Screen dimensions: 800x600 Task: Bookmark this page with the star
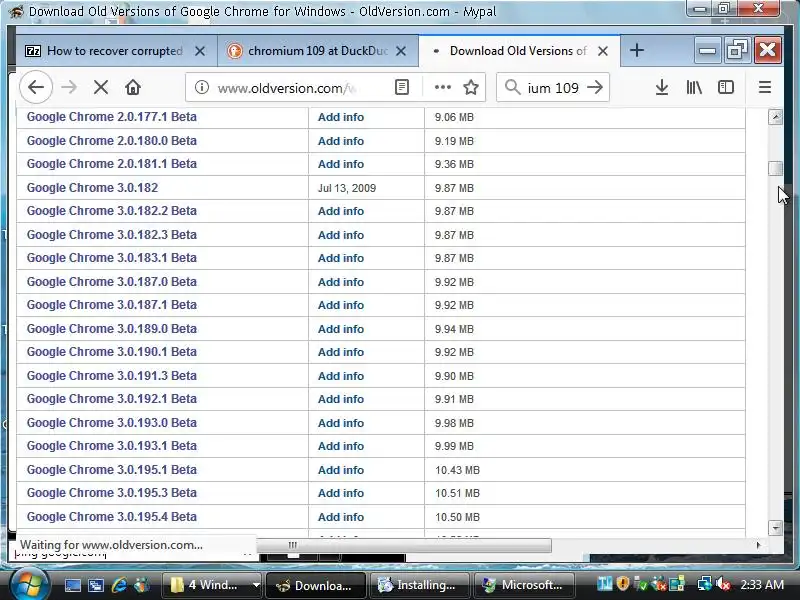click(x=471, y=87)
